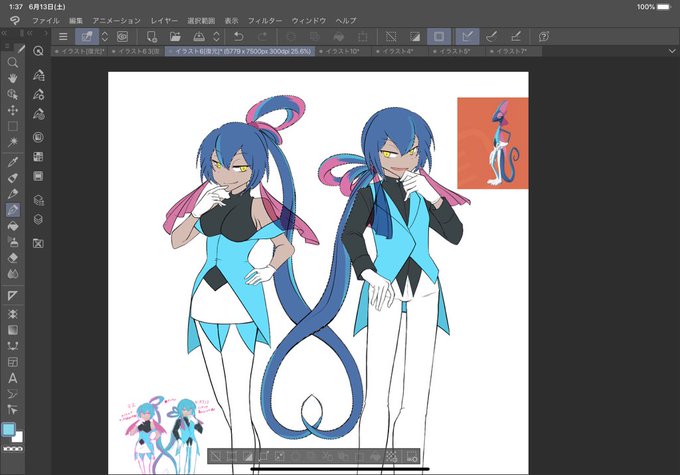Open the 選択範囲 menu
The width and height of the screenshot is (680, 475).
(201, 20)
